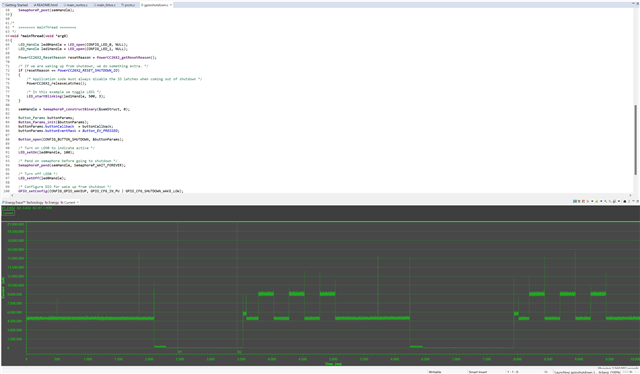Click the zoom in magnifier icon in graph toolbar
640x374 pixels.
pos(605,201)
